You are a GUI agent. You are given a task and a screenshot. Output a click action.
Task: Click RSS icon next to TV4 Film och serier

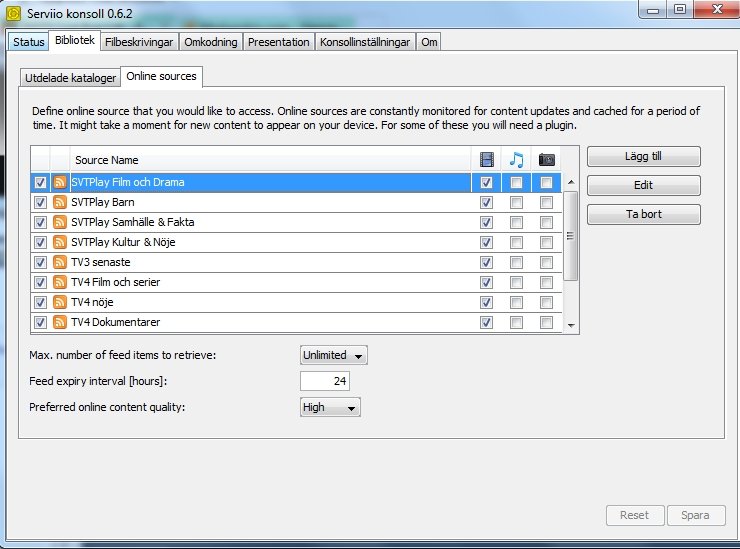point(59,282)
